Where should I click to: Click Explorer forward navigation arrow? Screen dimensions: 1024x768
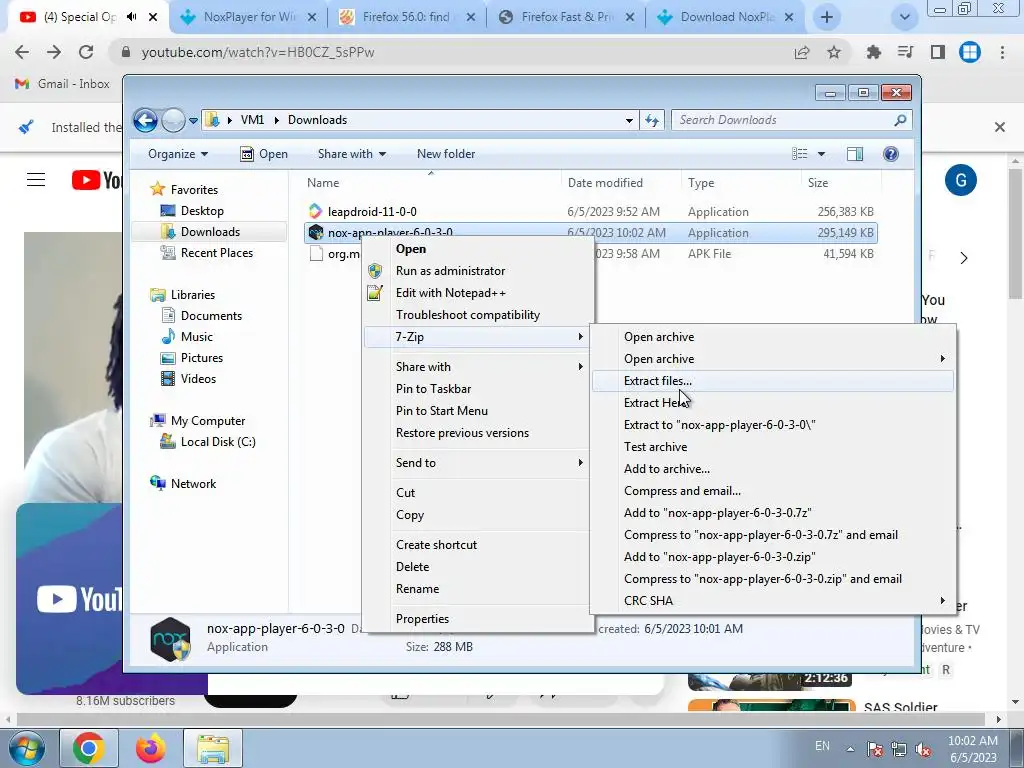[x=173, y=120]
